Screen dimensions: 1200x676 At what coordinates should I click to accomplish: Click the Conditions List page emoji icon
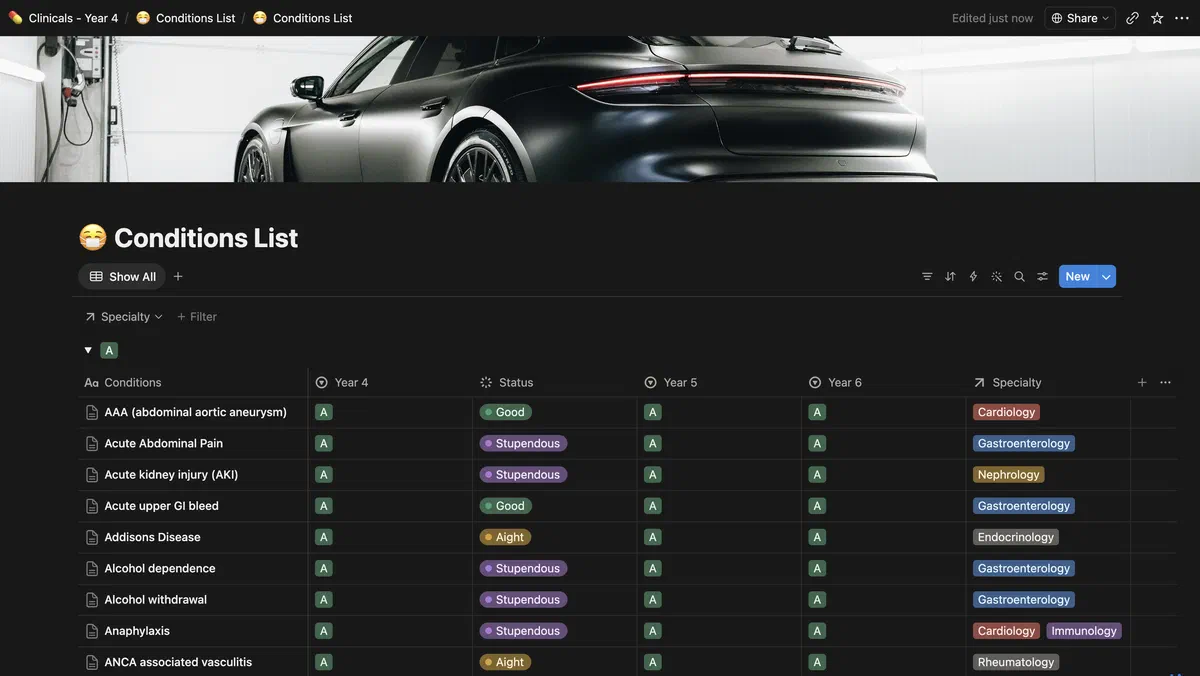coord(92,238)
